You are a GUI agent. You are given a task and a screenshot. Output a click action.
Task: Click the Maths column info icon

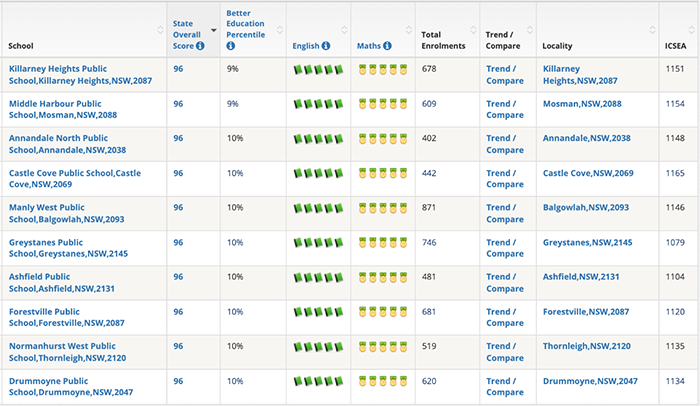click(387, 46)
